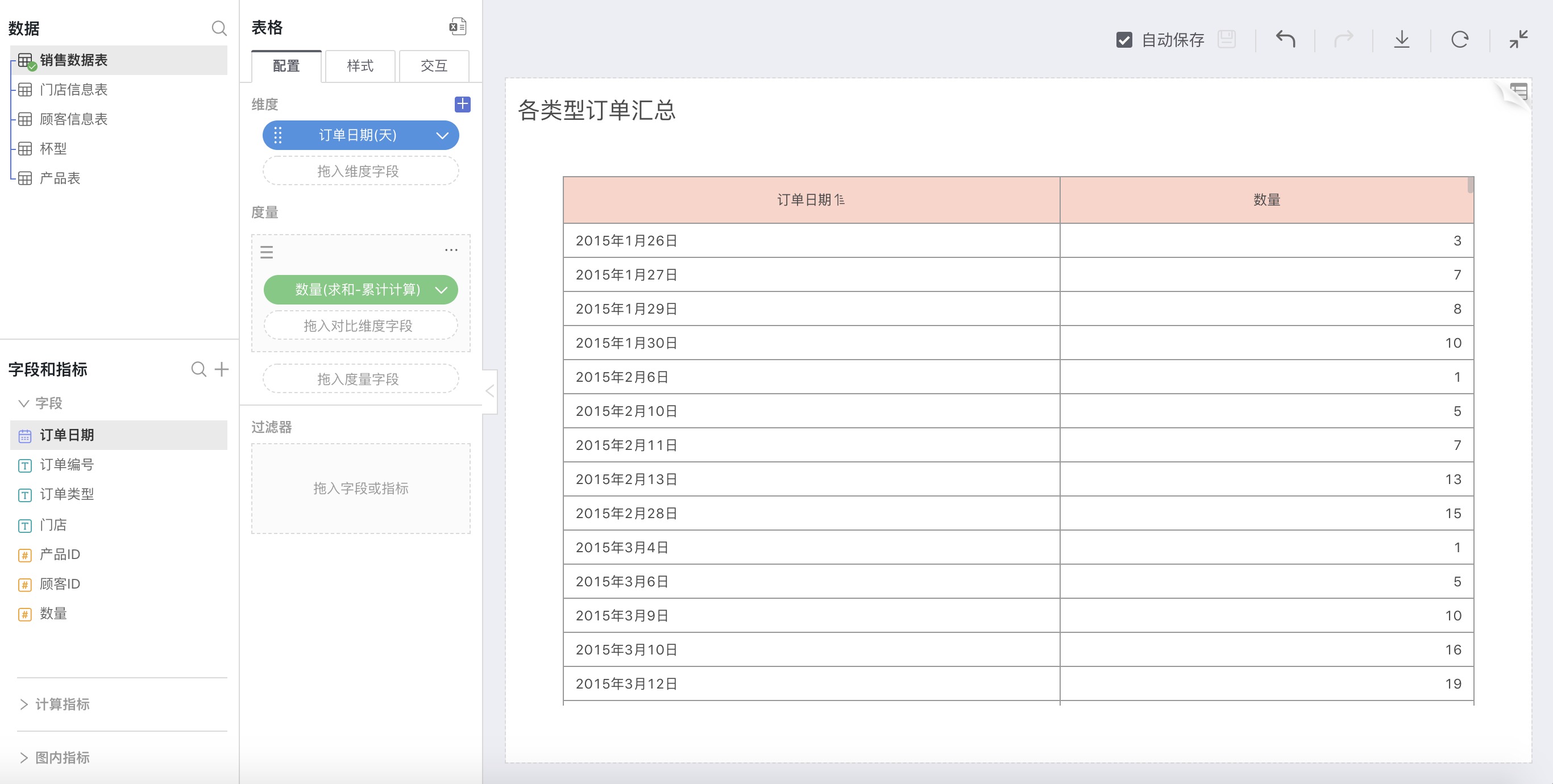Click the undo arrow icon
Screen dimensions: 1553x784
1285,39
